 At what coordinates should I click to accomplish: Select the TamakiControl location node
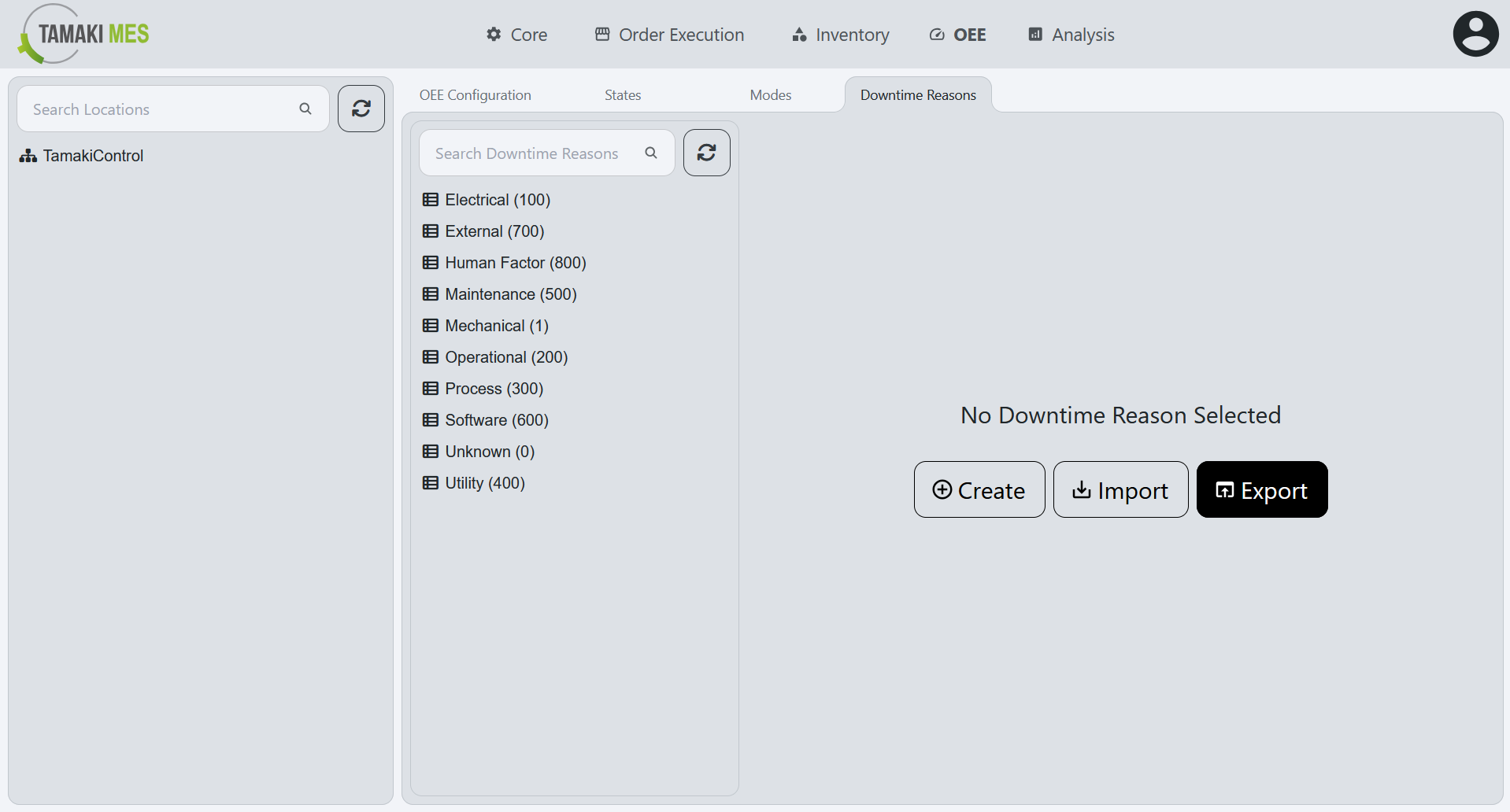tap(93, 155)
